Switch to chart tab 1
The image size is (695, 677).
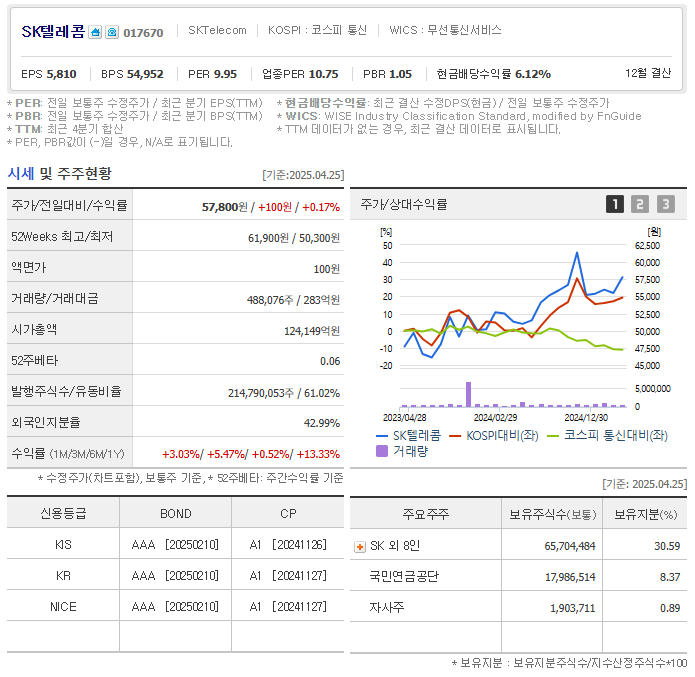point(615,204)
